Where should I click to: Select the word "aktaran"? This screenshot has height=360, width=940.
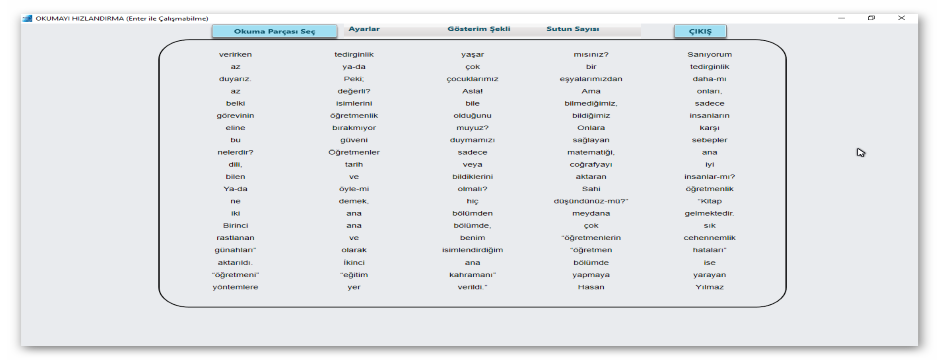coord(591,177)
